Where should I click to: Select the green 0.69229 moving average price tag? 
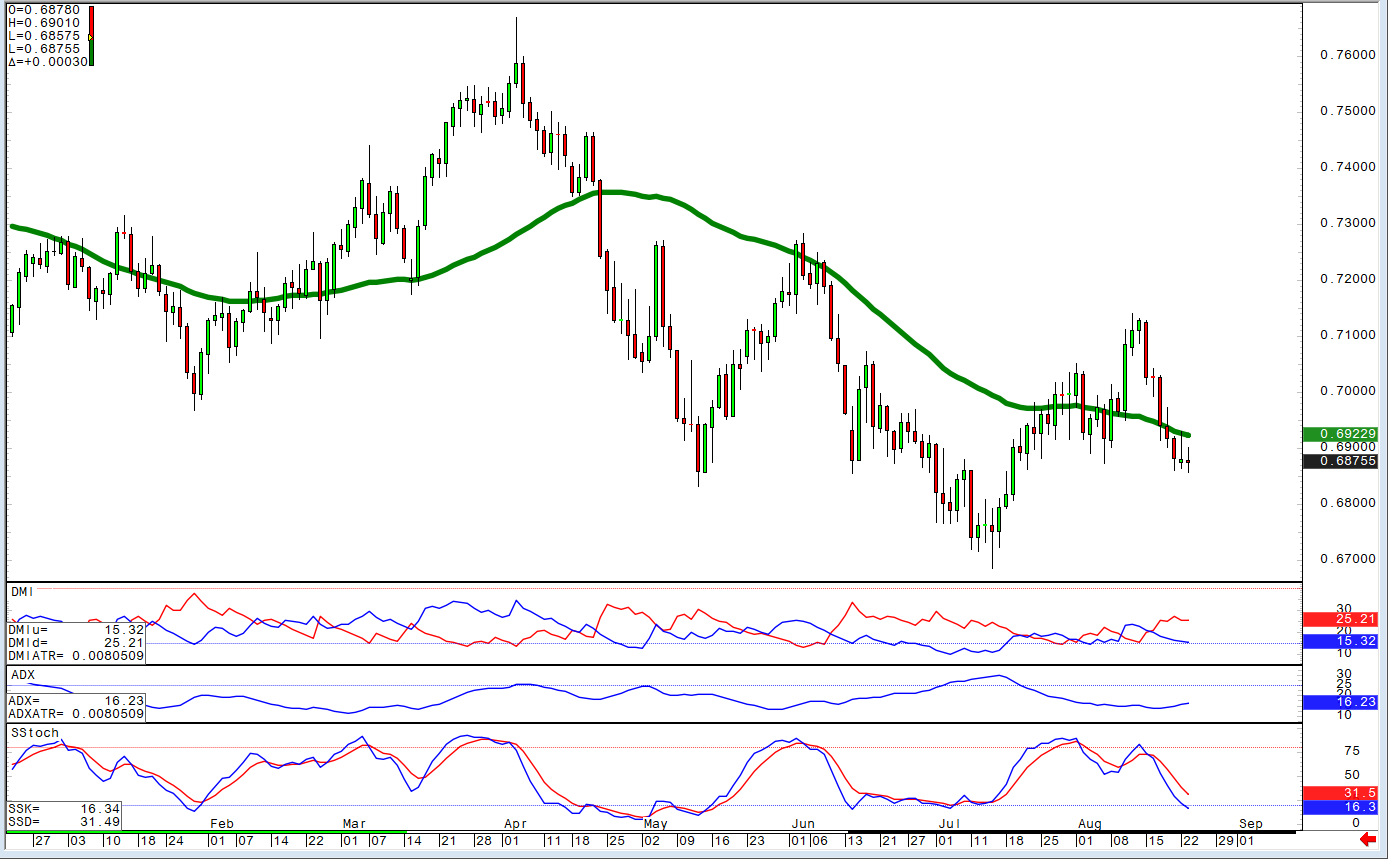click(x=1340, y=434)
